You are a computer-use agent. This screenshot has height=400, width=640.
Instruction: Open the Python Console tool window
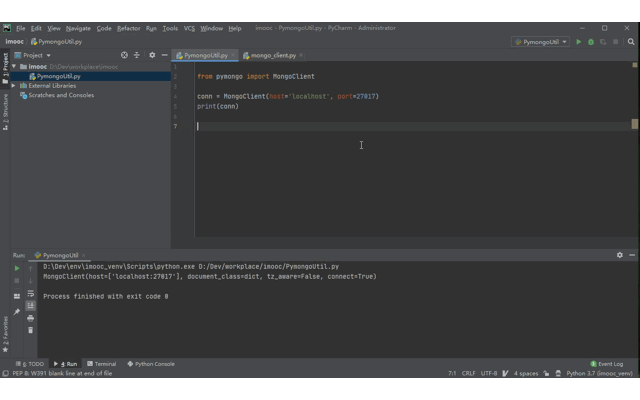(x=151, y=364)
